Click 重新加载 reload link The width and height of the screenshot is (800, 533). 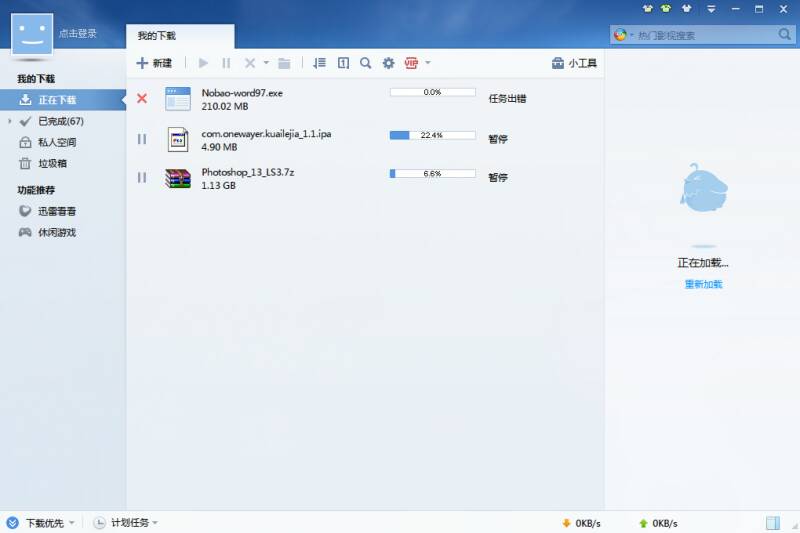click(703, 284)
